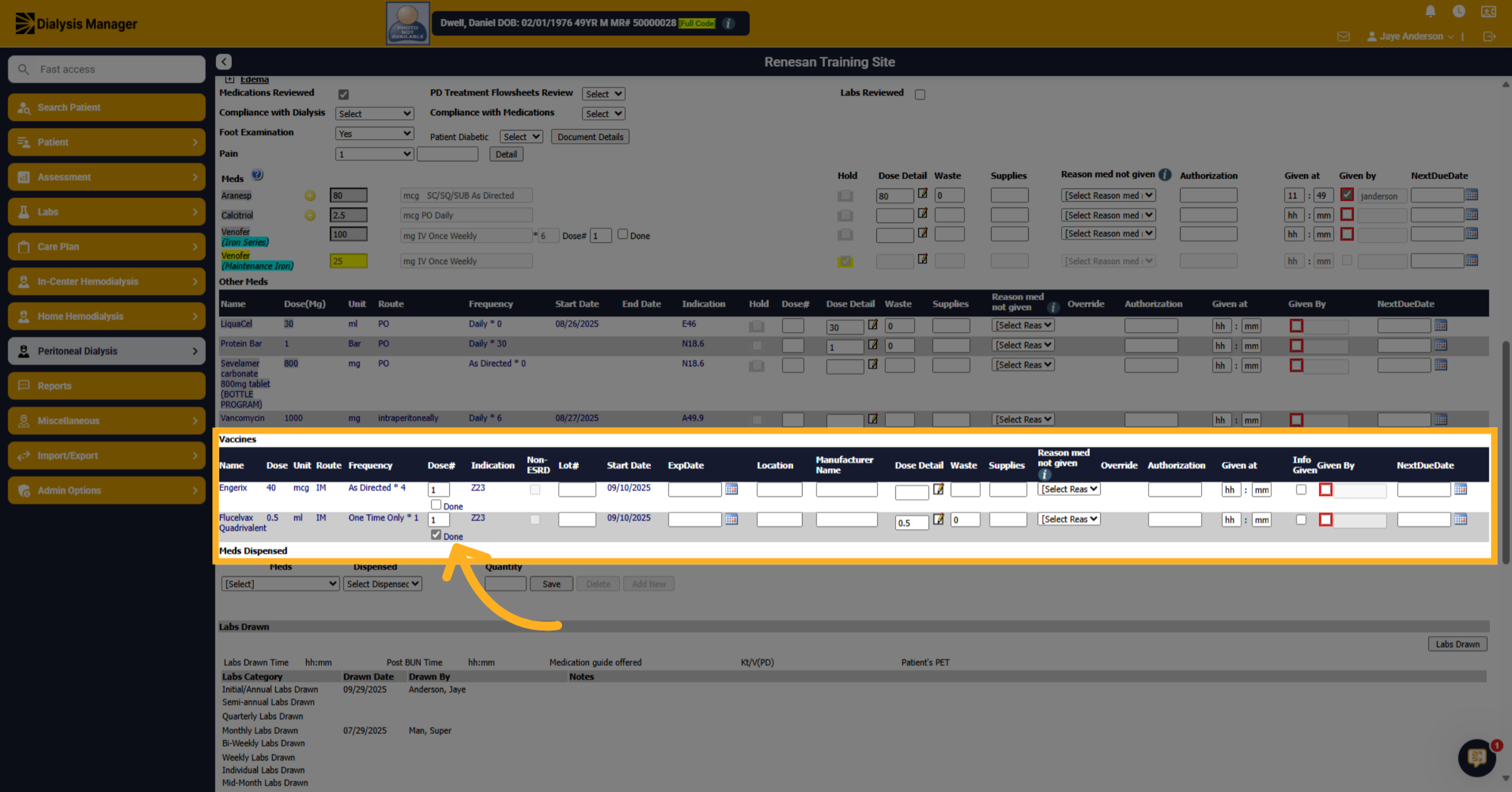Open the Engerix ExpDate calendar icon
Image resolution: width=1512 pixels, height=792 pixels.
pyautogui.click(x=731, y=489)
